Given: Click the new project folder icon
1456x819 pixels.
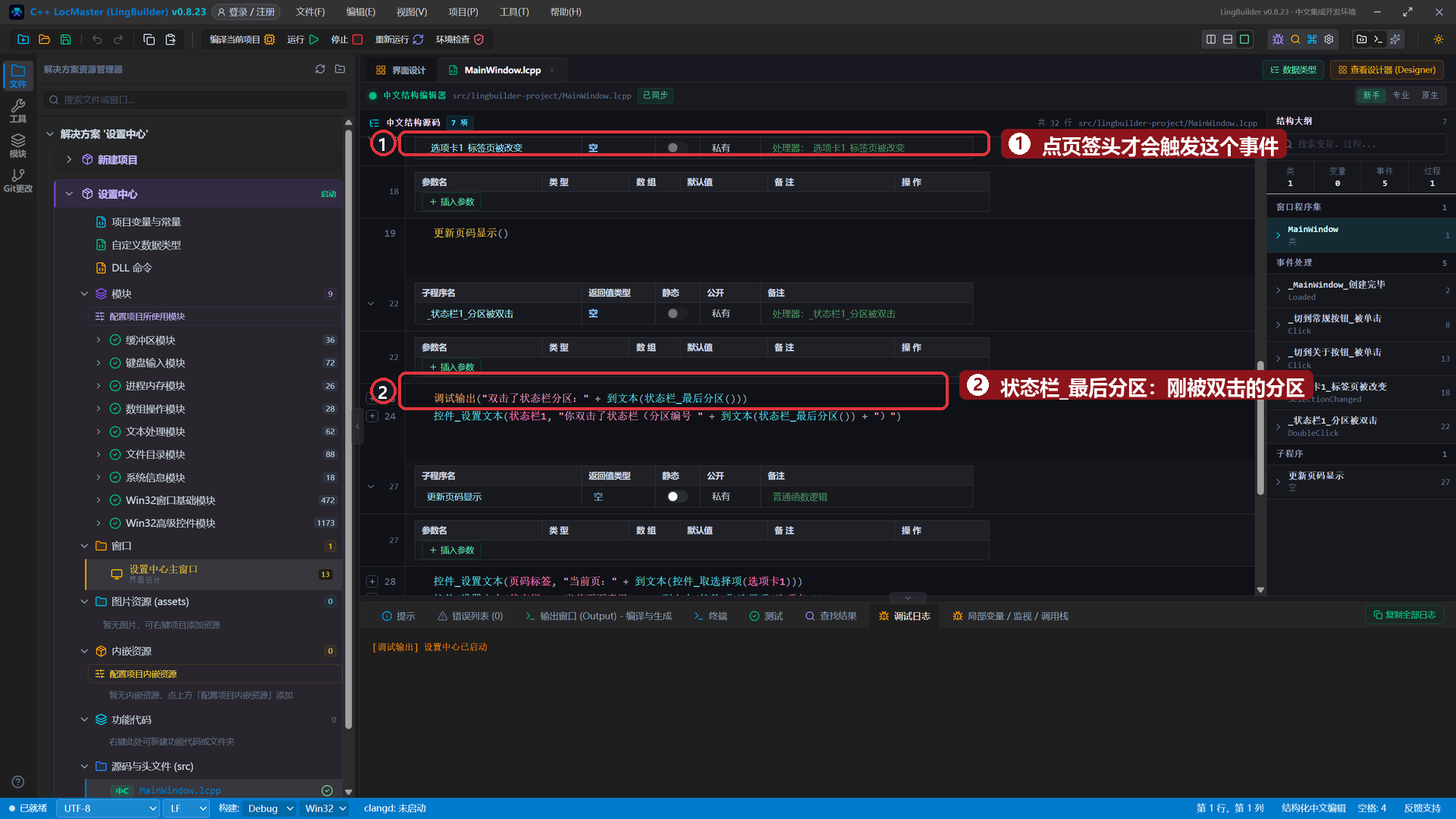Looking at the screenshot, I should point(23,39).
